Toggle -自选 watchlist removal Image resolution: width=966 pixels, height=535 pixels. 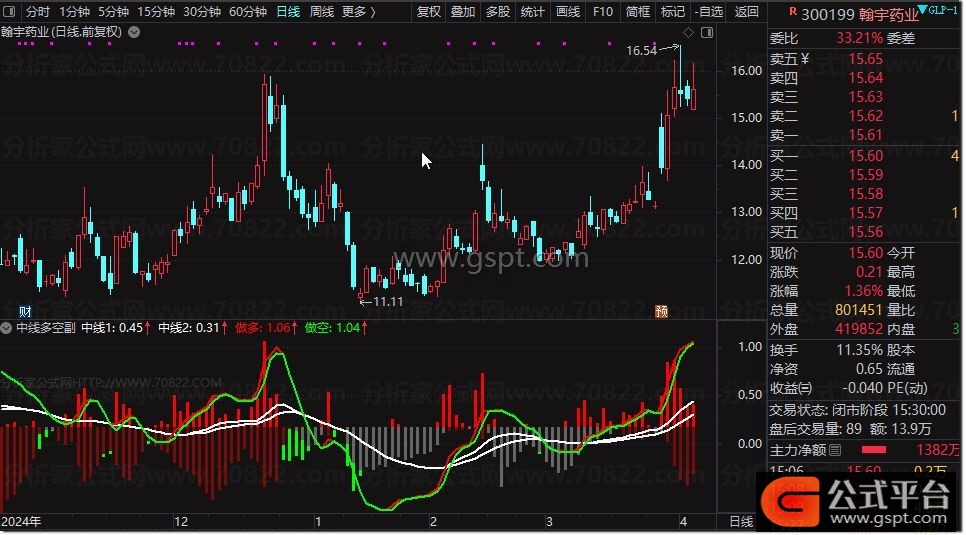[708, 11]
